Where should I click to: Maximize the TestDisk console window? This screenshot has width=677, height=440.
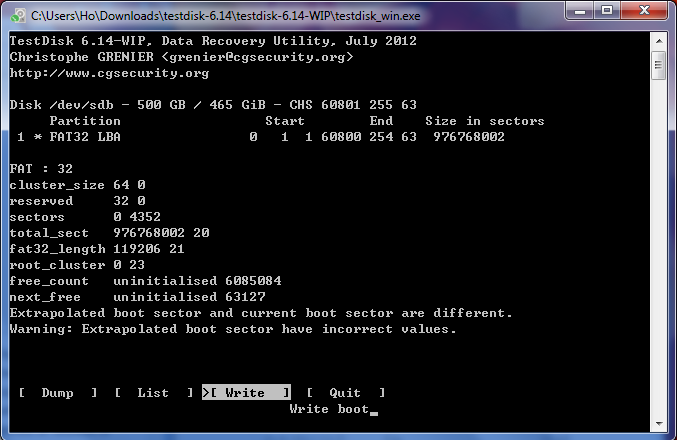point(607,11)
